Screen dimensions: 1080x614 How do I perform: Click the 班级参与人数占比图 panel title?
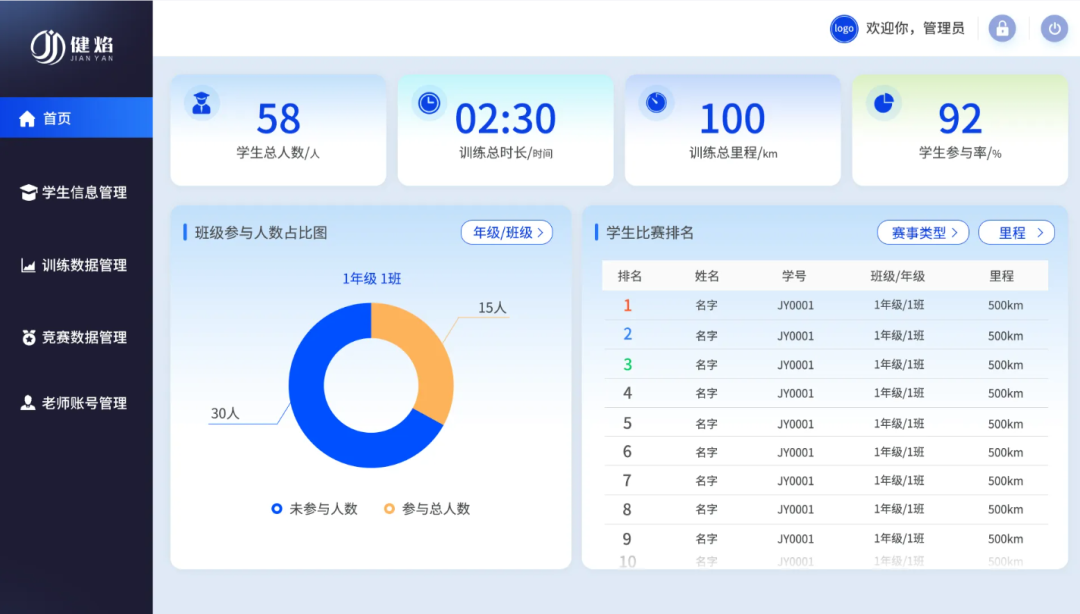(x=261, y=233)
